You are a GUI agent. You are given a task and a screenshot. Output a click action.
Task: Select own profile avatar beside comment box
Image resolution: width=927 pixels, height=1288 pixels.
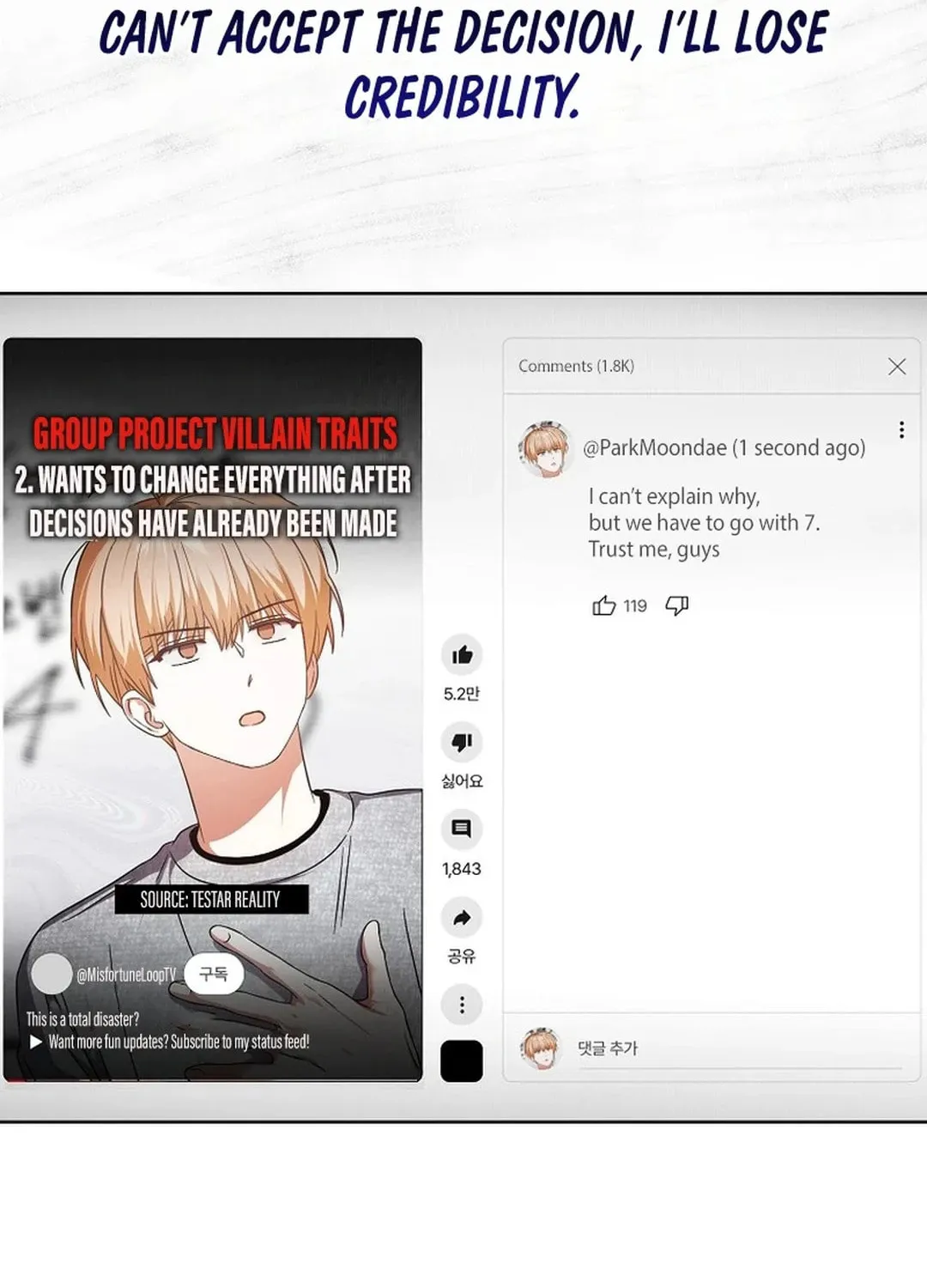[541, 1048]
